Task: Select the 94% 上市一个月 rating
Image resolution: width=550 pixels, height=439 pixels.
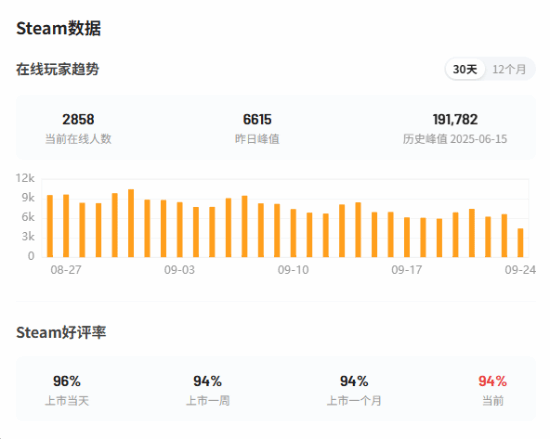Action: (354, 381)
